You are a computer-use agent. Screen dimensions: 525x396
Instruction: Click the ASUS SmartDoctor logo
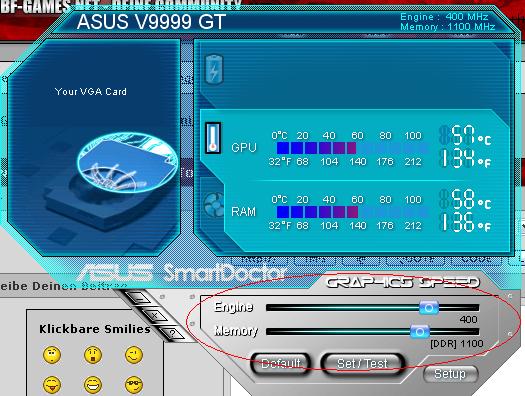181,273
